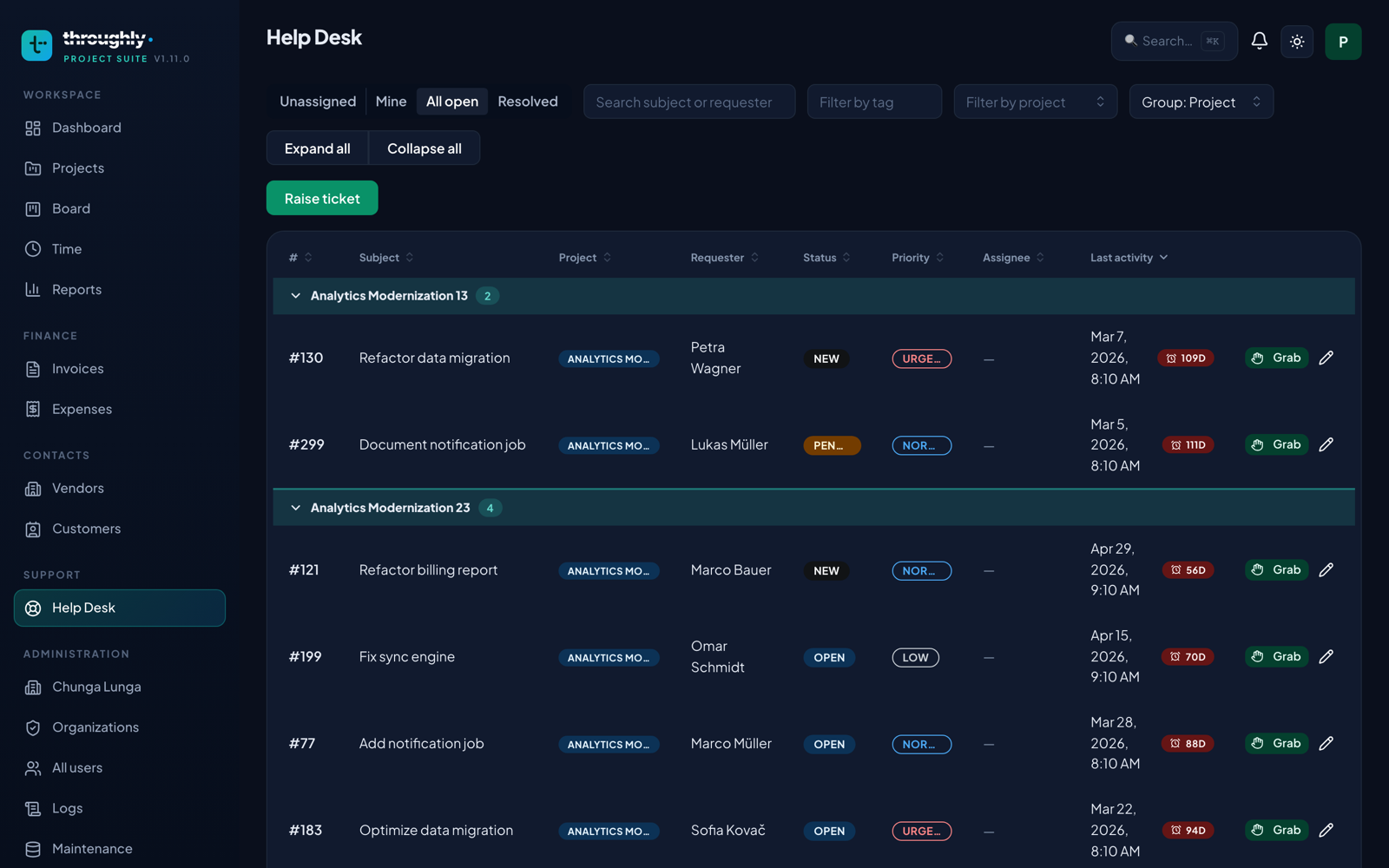Image resolution: width=1389 pixels, height=868 pixels.
Task: Open All users page
Action: (x=120, y=767)
